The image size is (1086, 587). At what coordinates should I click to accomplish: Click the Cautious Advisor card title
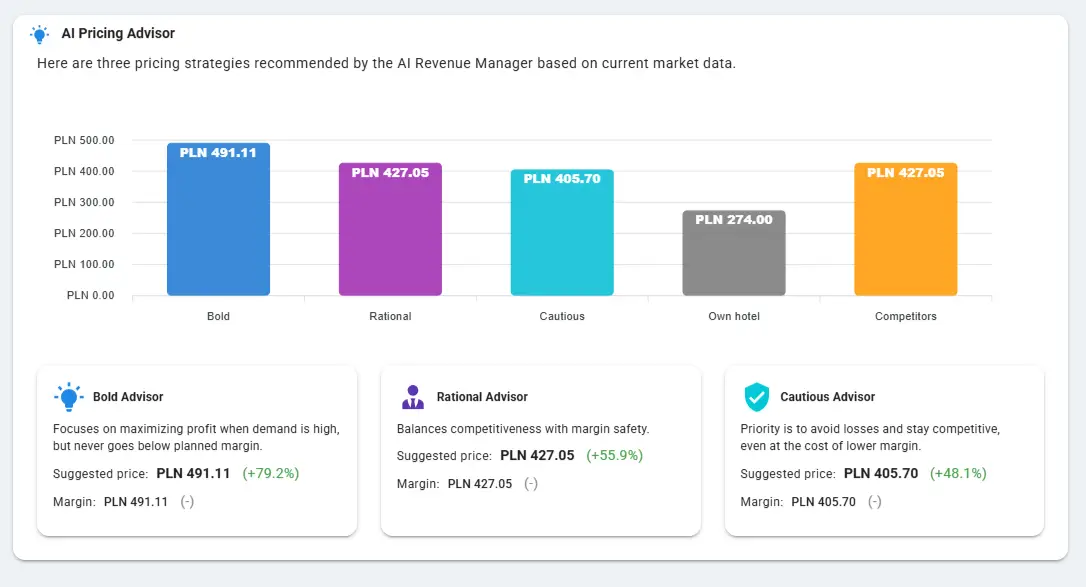[x=827, y=397]
